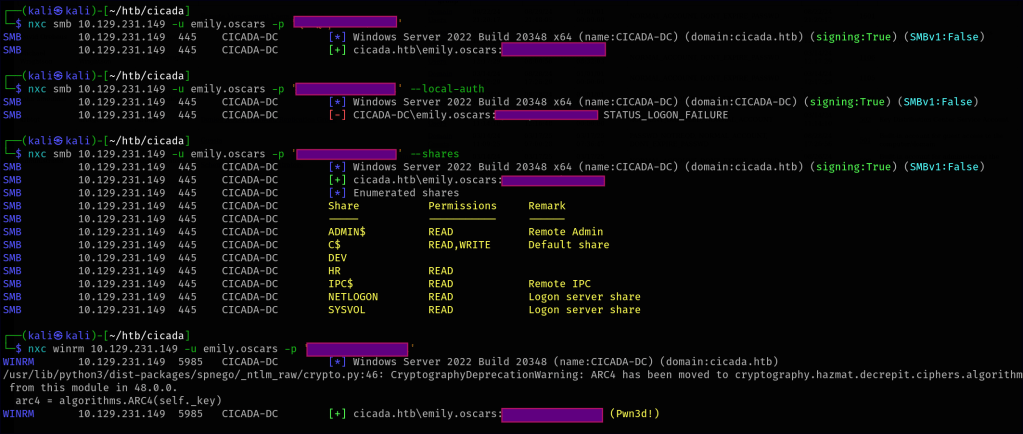The width and height of the screenshot is (1023, 434).
Task: Click the Remark column header
Action: point(547,206)
